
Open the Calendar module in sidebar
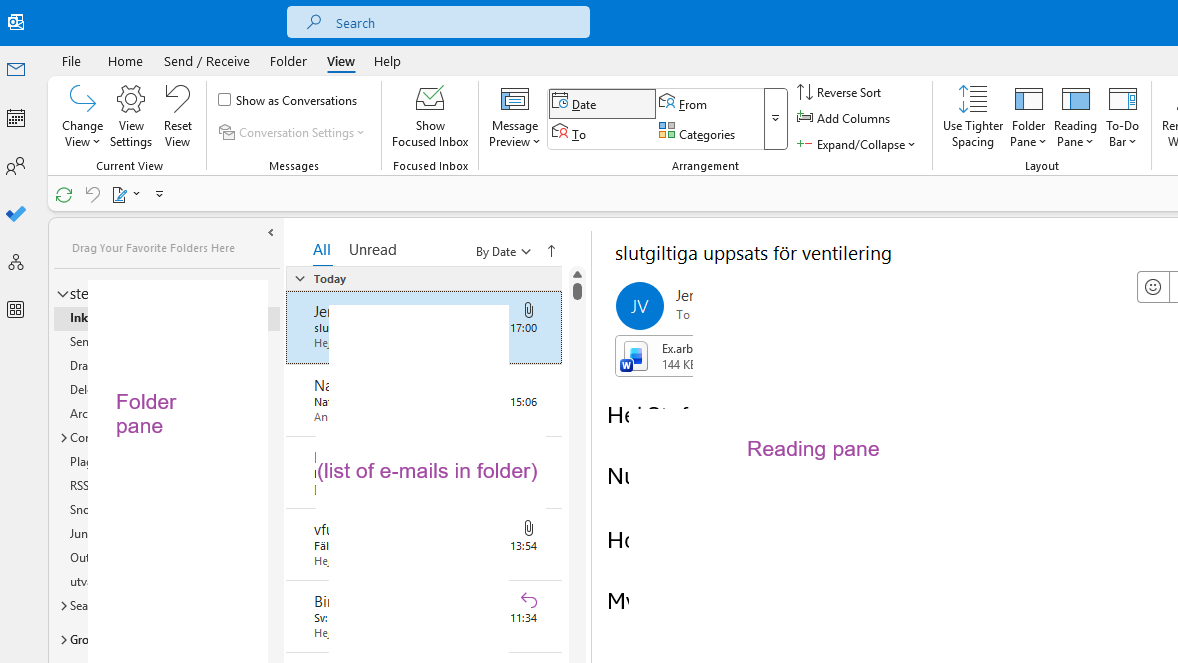point(16,118)
